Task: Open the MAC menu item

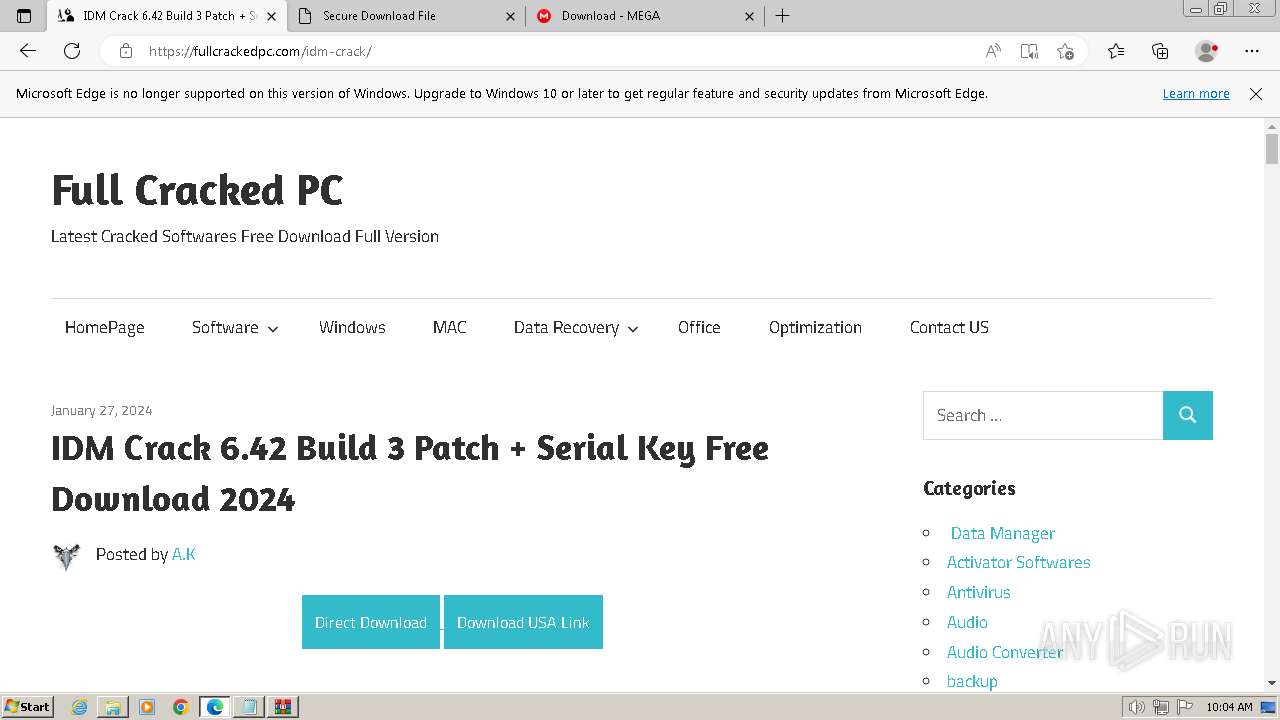Action: pyautogui.click(x=450, y=327)
